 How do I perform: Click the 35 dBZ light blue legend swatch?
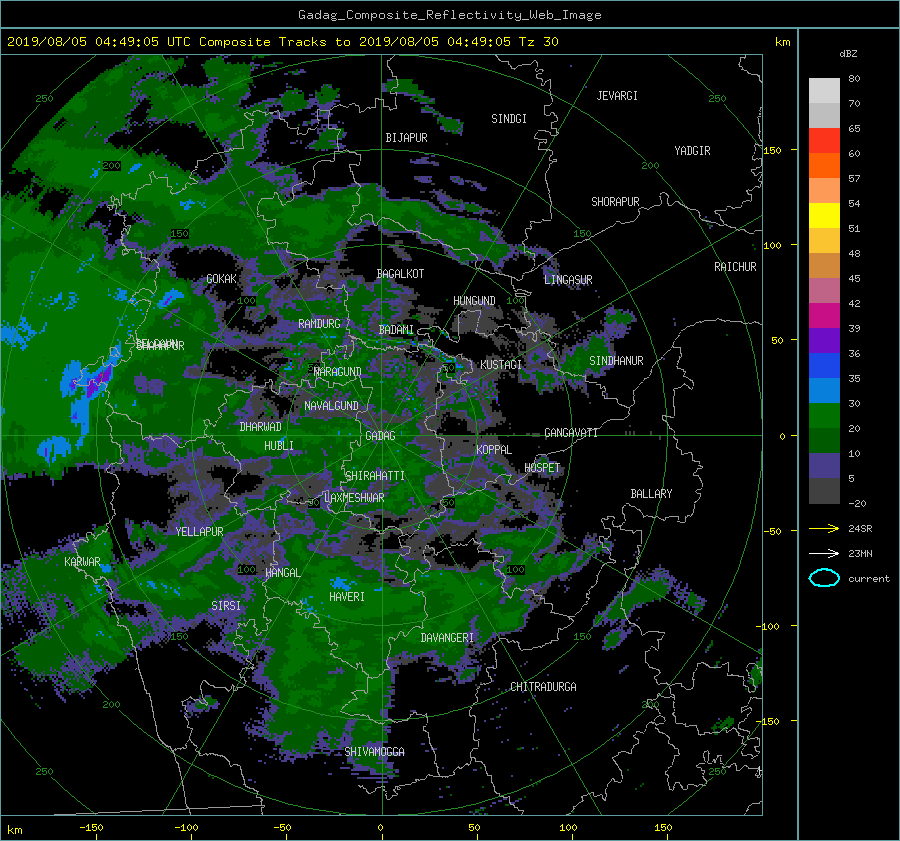pyautogui.click(x=824, y=391)
